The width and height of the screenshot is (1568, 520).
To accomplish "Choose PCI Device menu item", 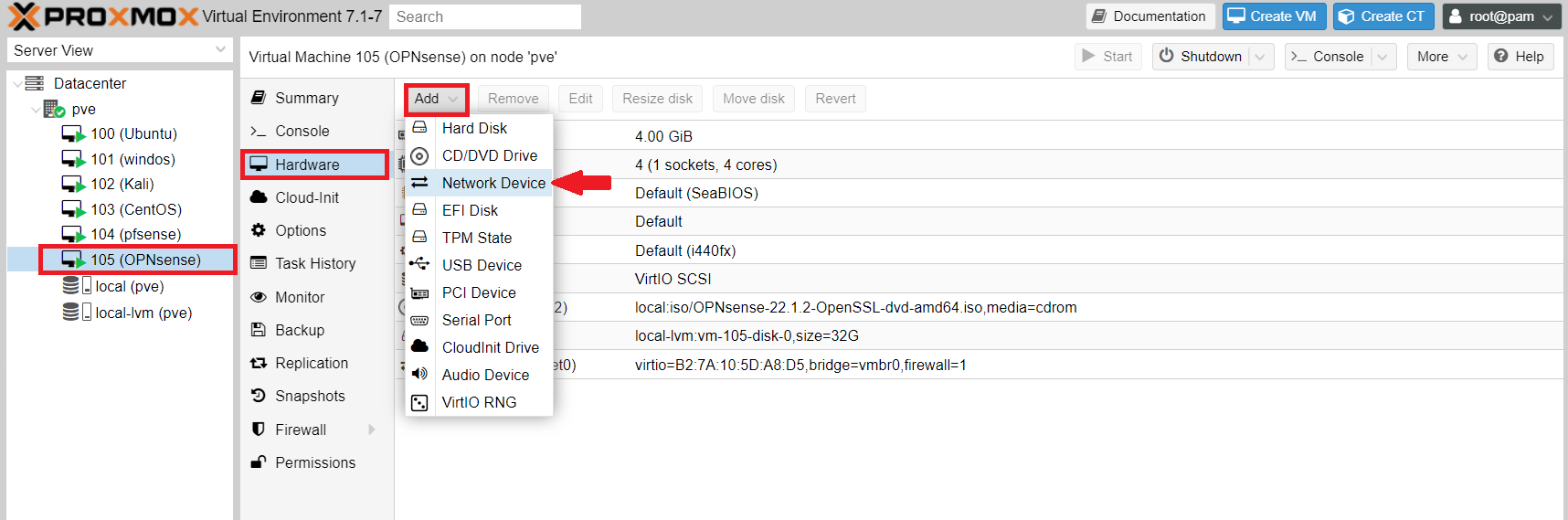I will pos(479,292).
